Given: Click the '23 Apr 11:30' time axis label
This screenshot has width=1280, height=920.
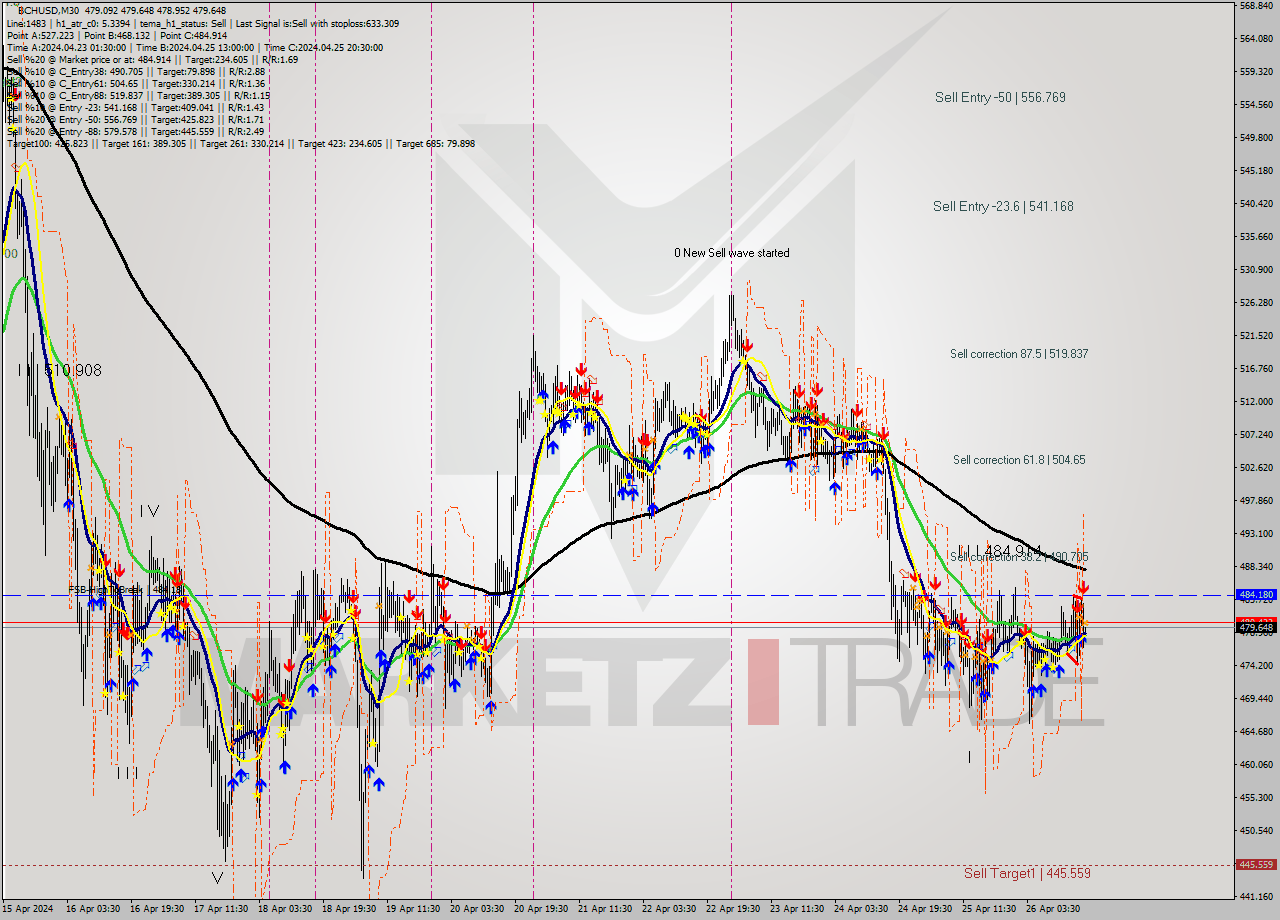Looking at the screenshot, I should 797,909.
